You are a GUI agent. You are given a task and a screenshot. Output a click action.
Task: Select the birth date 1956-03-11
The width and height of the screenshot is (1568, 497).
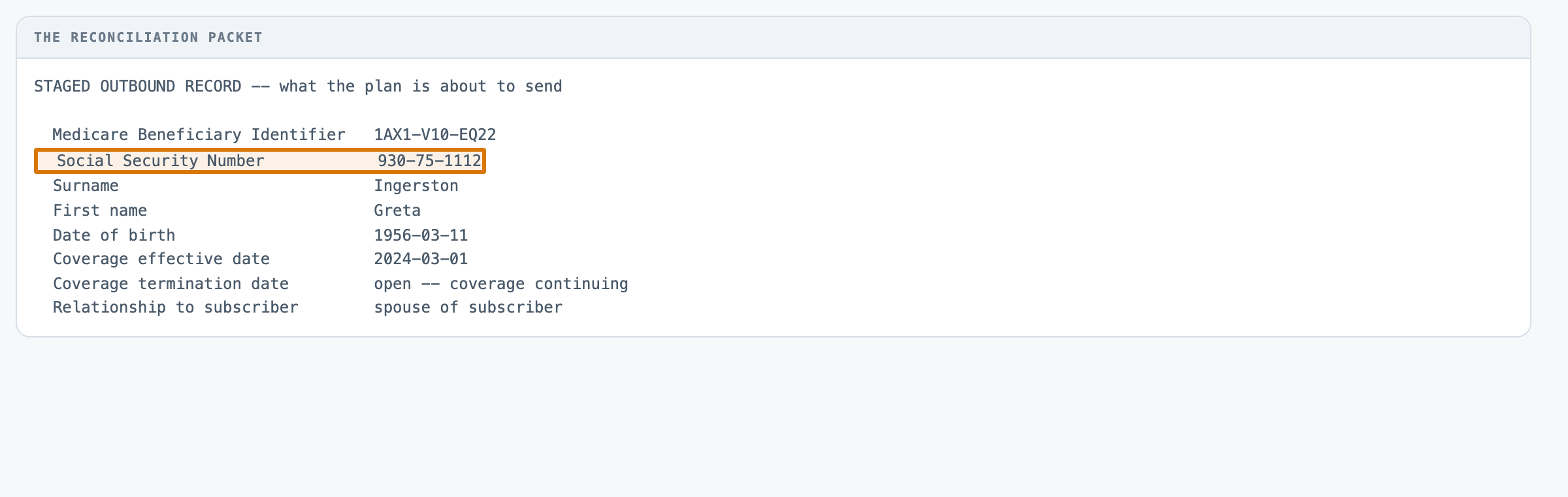[x=421, y=235]
